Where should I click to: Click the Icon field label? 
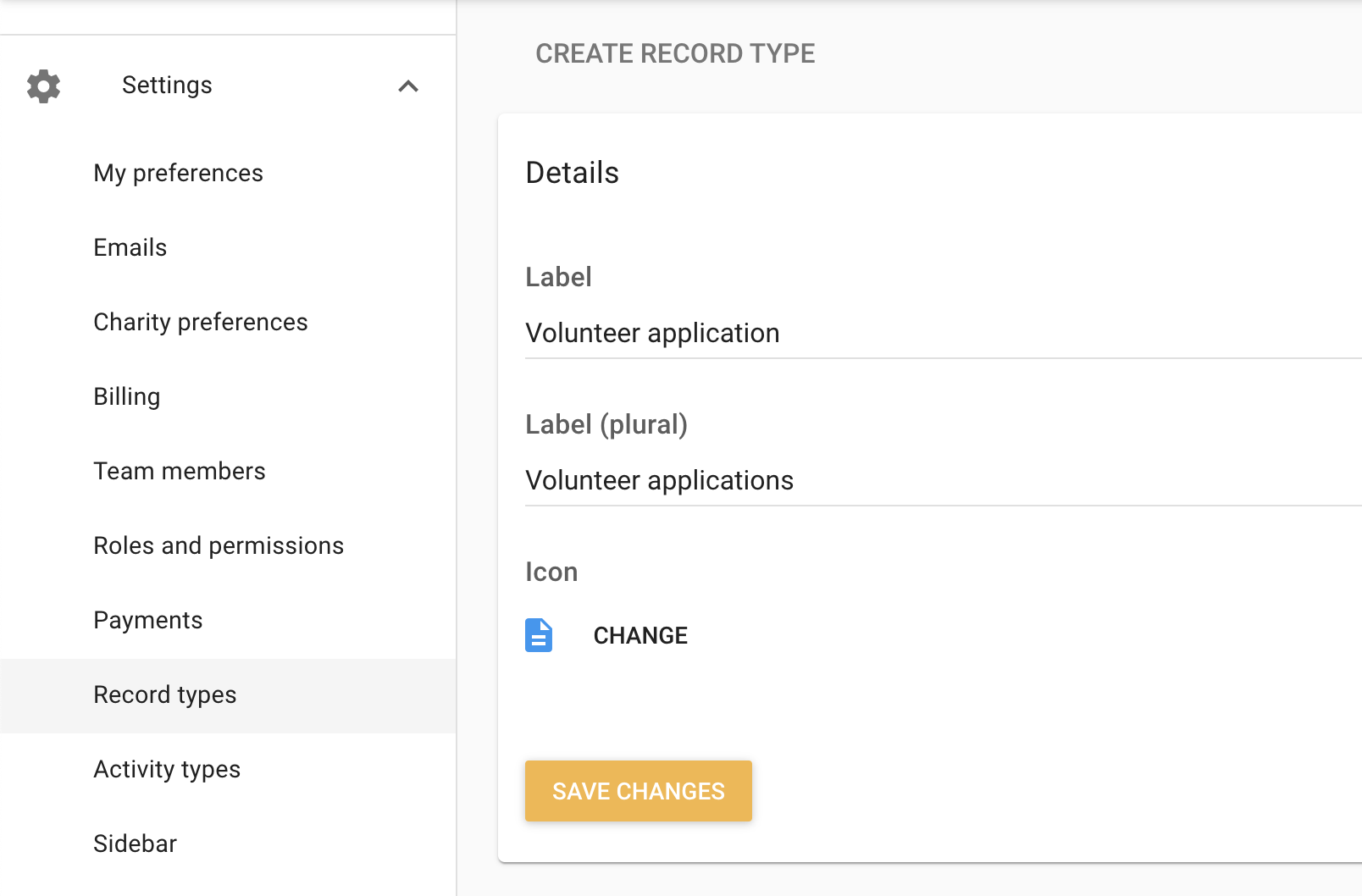pos(551,572)
